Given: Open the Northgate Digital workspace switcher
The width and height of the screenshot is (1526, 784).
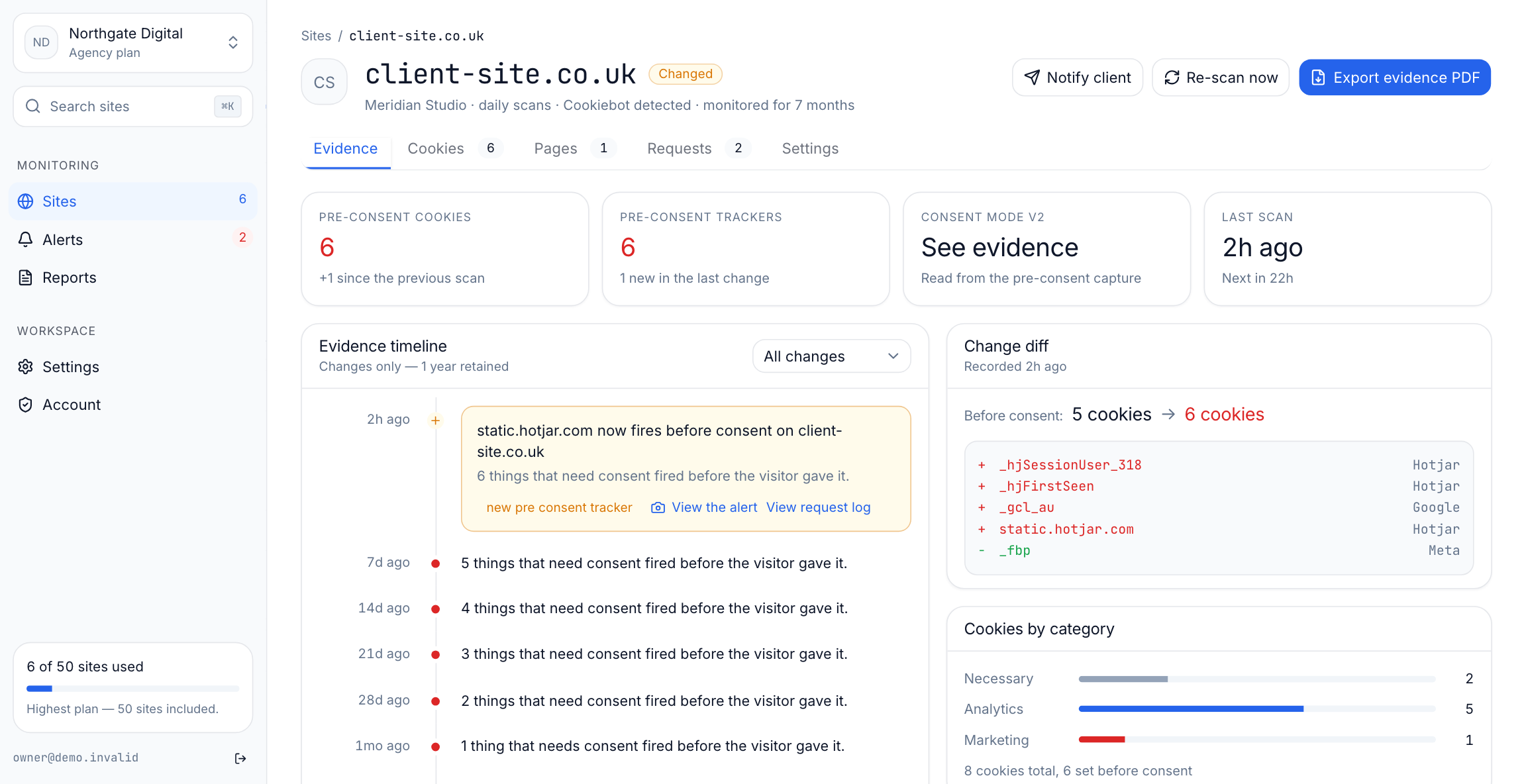Looking at the screenshot, I should (133, 43).
